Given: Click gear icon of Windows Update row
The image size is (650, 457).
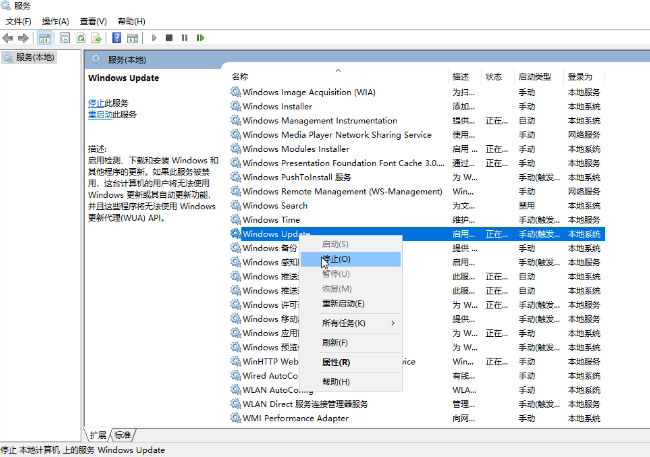Looking at the screenshot, I should (235, 233).
